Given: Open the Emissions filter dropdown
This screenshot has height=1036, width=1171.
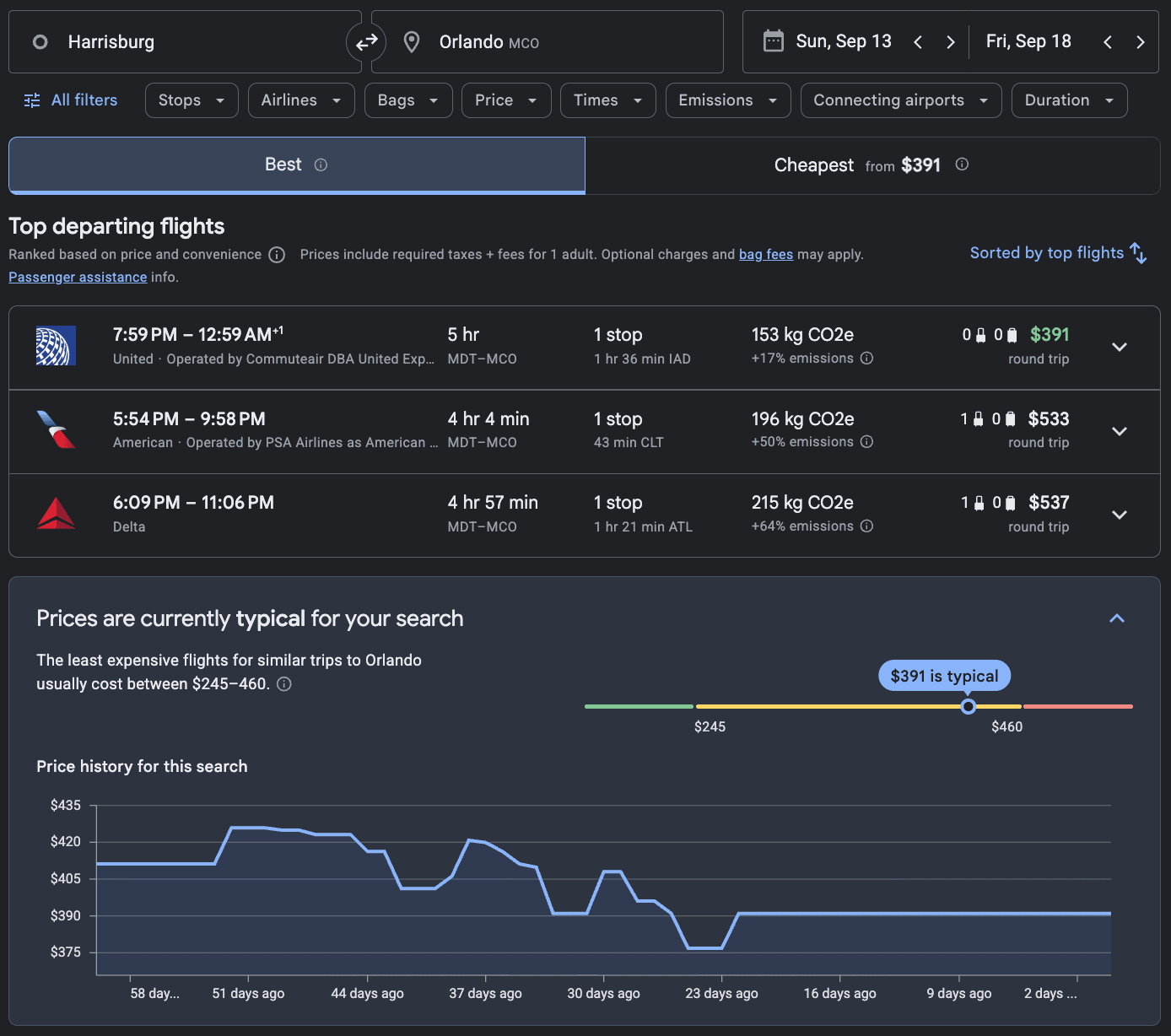Looking at the screenshot, I should click(728, 100).
